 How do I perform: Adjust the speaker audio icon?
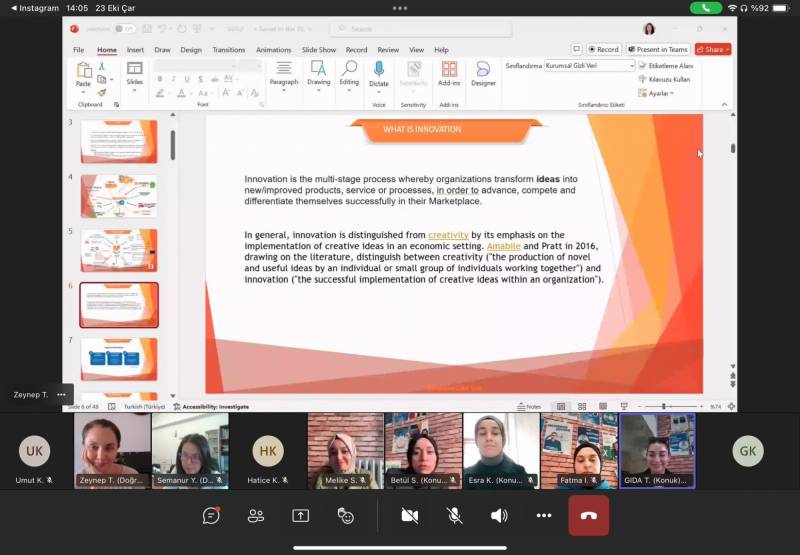point(499,515)
